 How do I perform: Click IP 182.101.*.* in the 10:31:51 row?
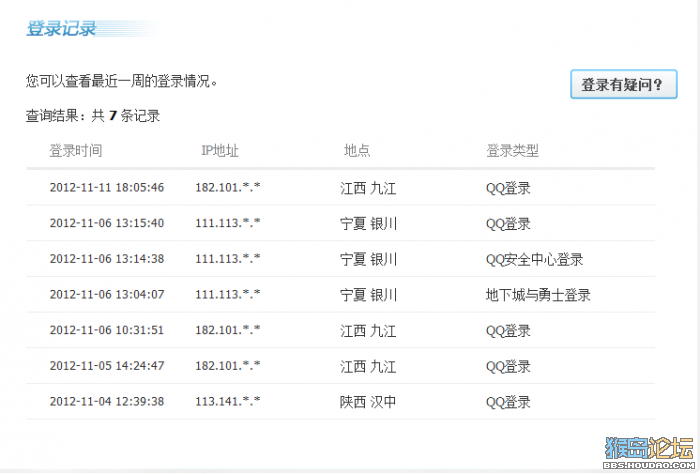(228, 330)
